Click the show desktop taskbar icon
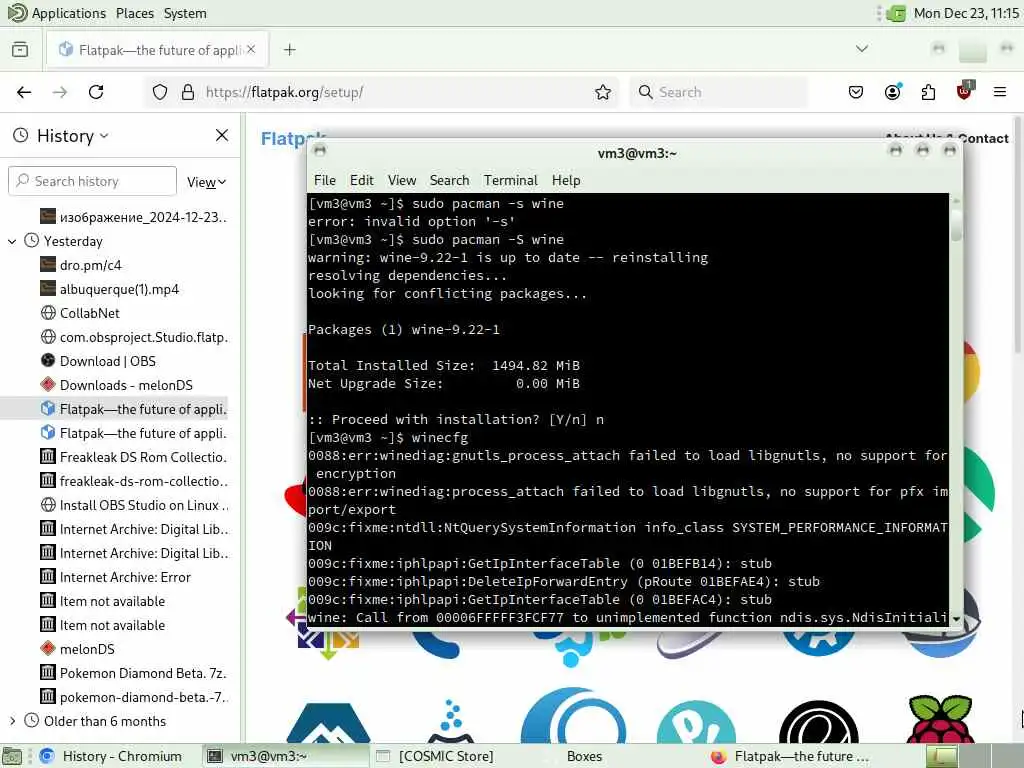The image size is (1024, 768). [12, 756]
